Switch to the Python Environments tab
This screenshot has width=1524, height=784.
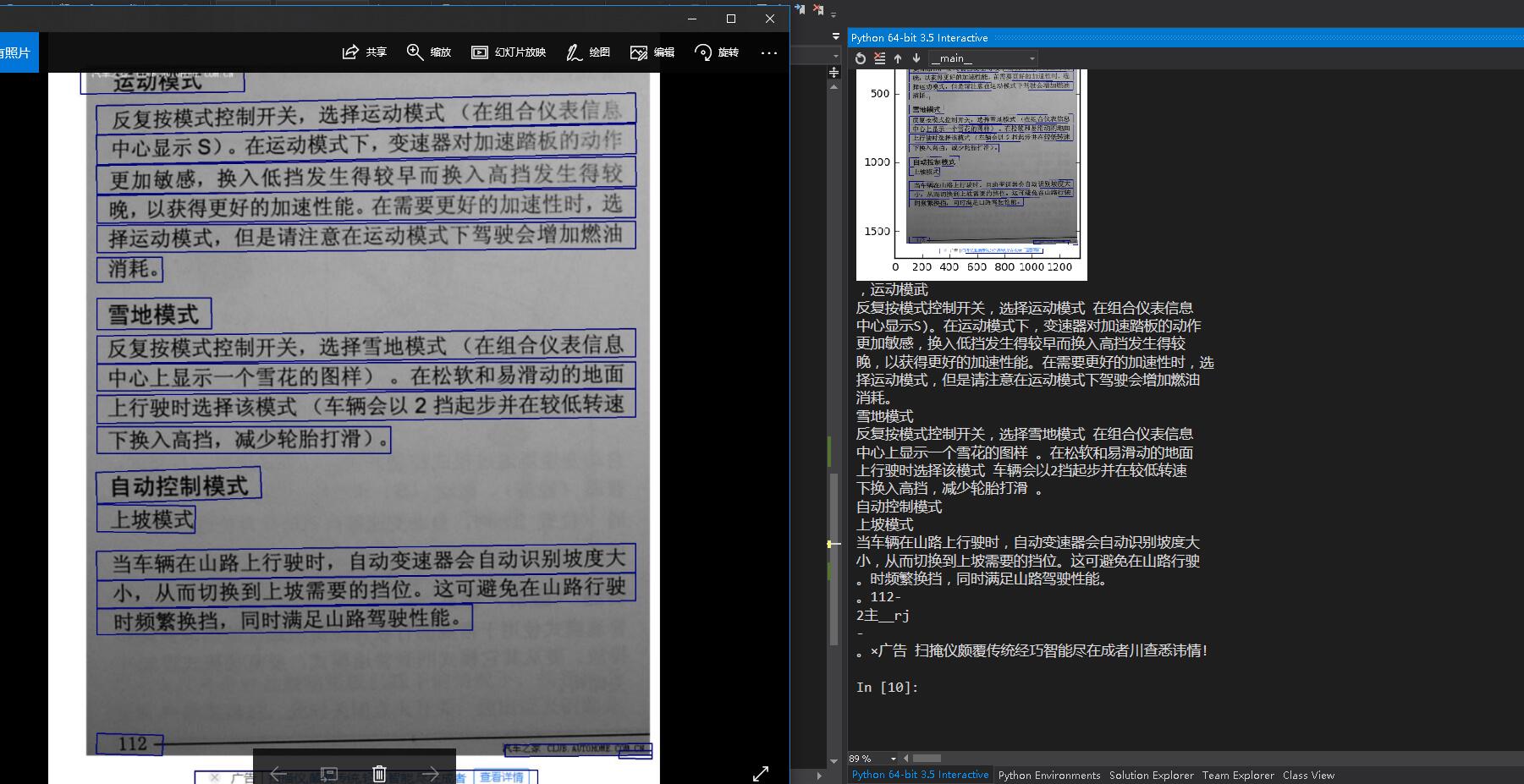[x=1048, y=775]
